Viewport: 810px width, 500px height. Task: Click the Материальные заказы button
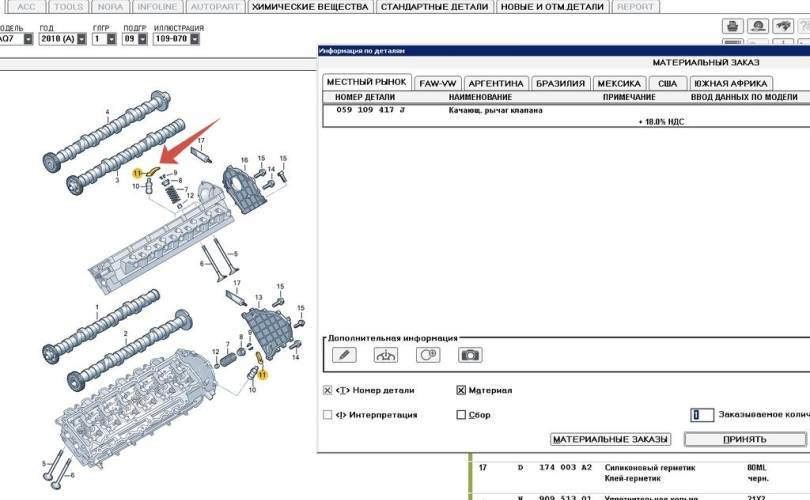(x=610, y=439)
